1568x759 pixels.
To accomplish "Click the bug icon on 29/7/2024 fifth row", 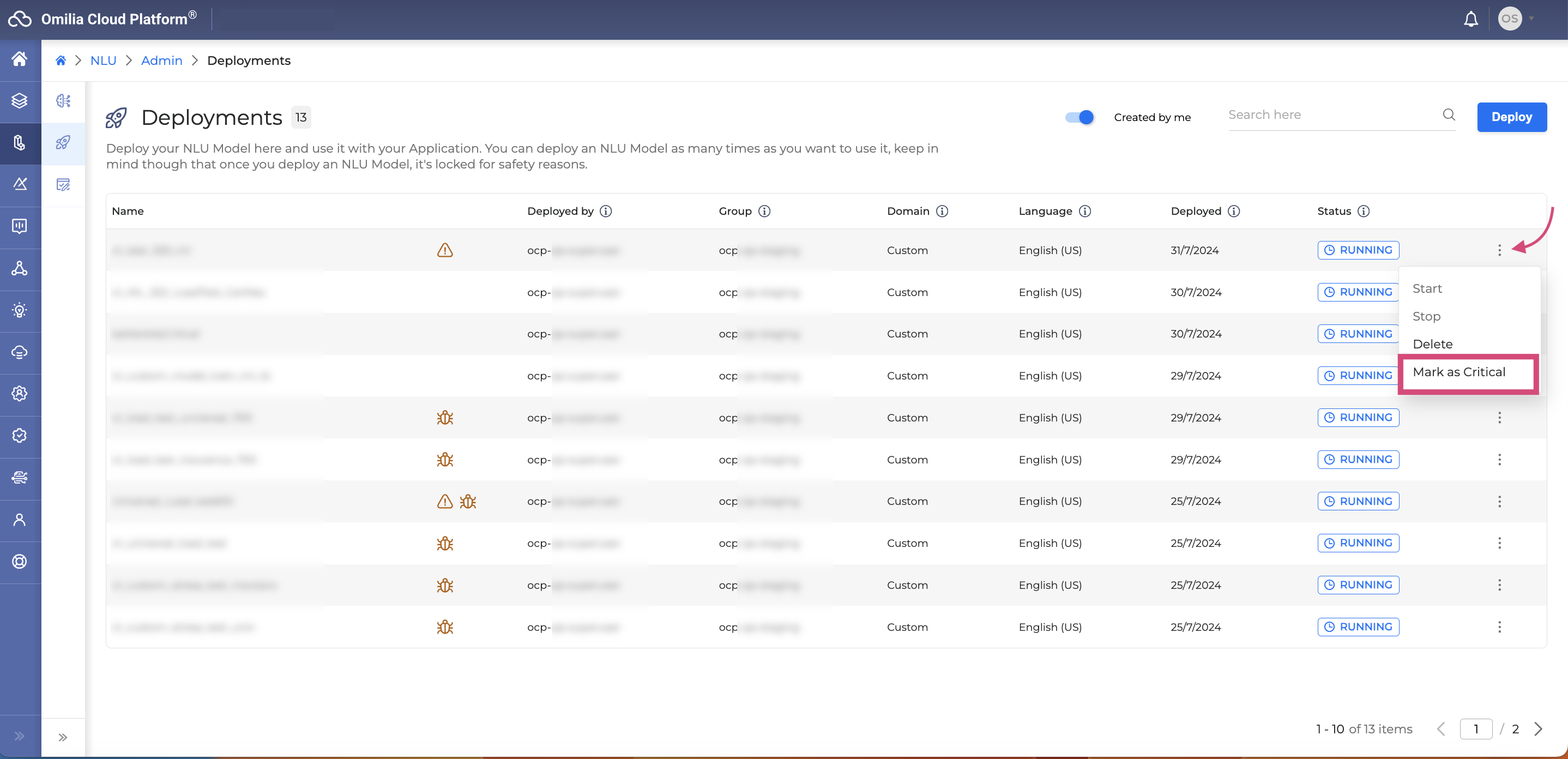I will [x=445, y=418].
